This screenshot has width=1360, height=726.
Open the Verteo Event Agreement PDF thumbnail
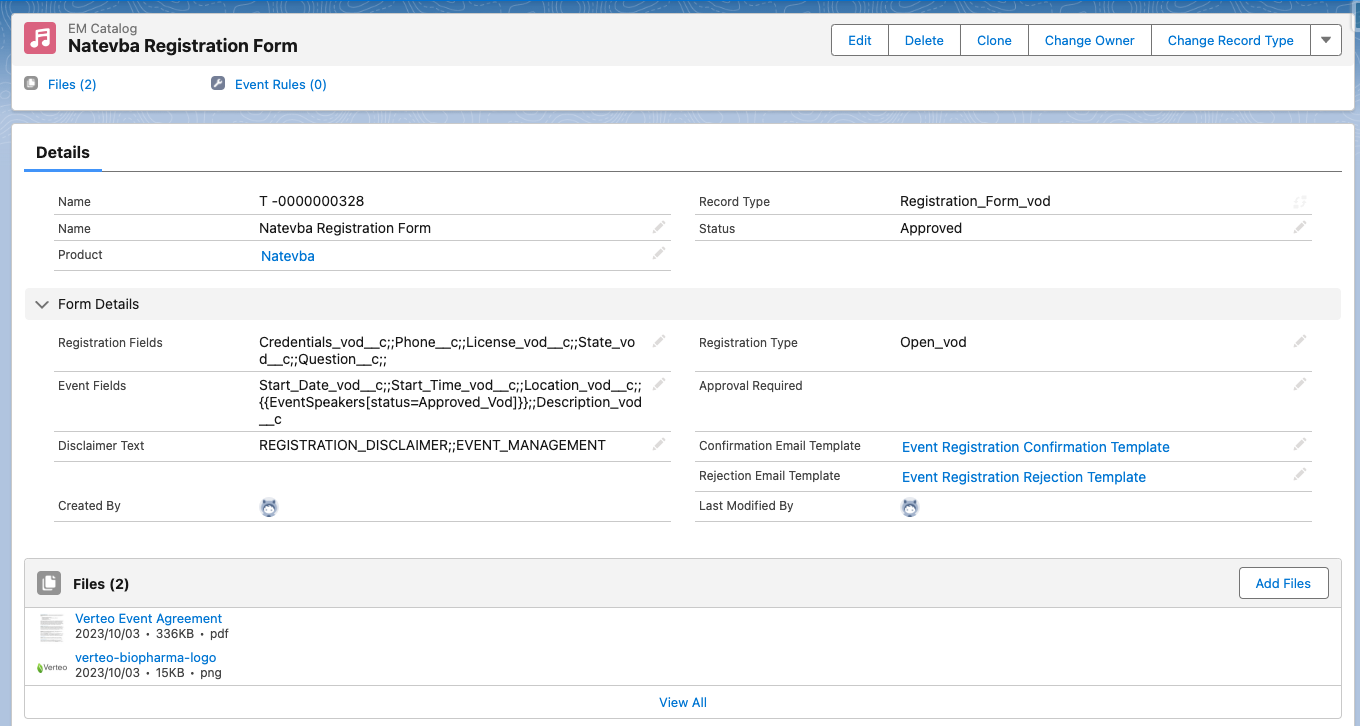[51, 627]
